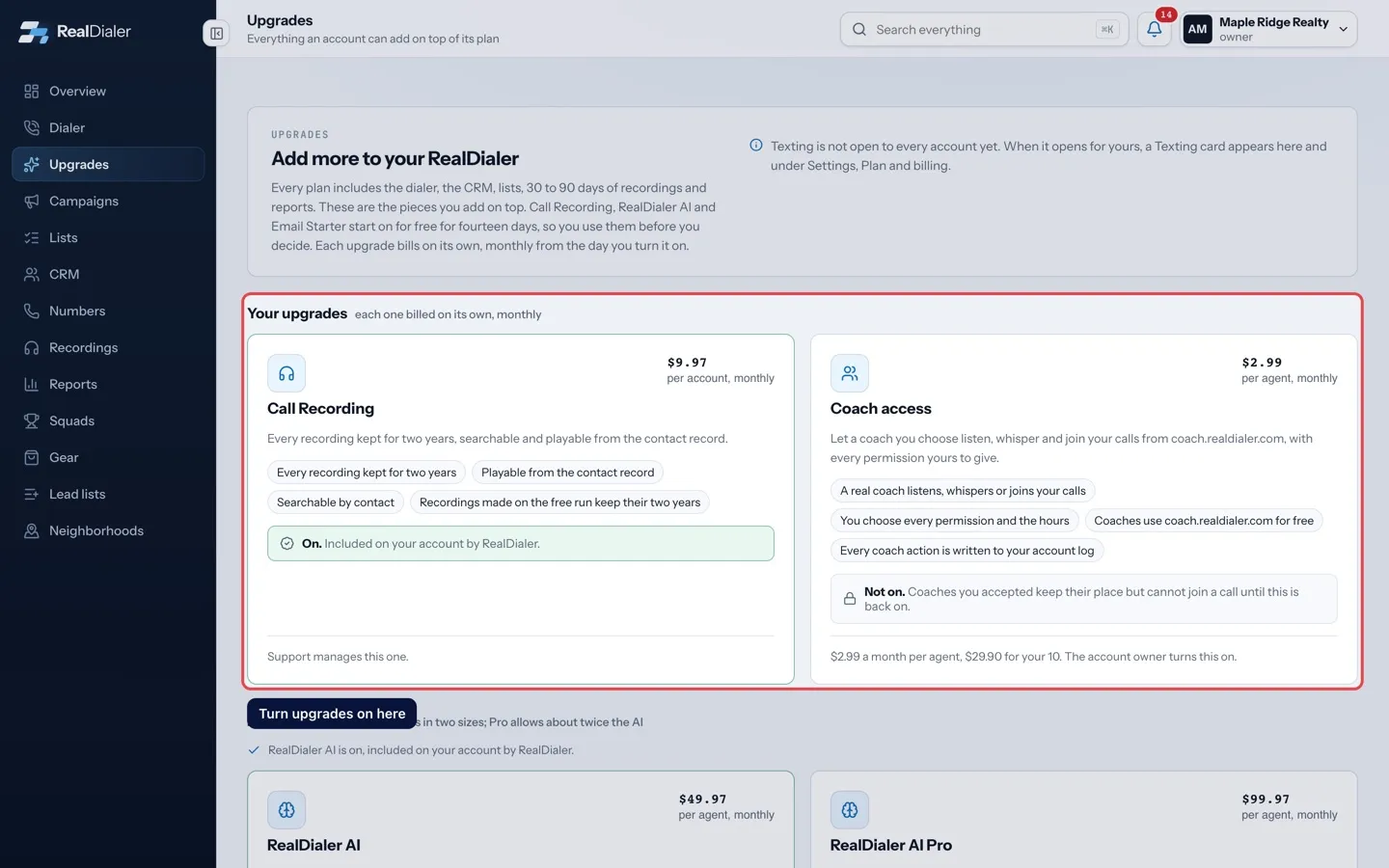This screenshot has width=1389, height=868.
Task: Click the texting info circle icon
Action: click(x=756, y=146)
